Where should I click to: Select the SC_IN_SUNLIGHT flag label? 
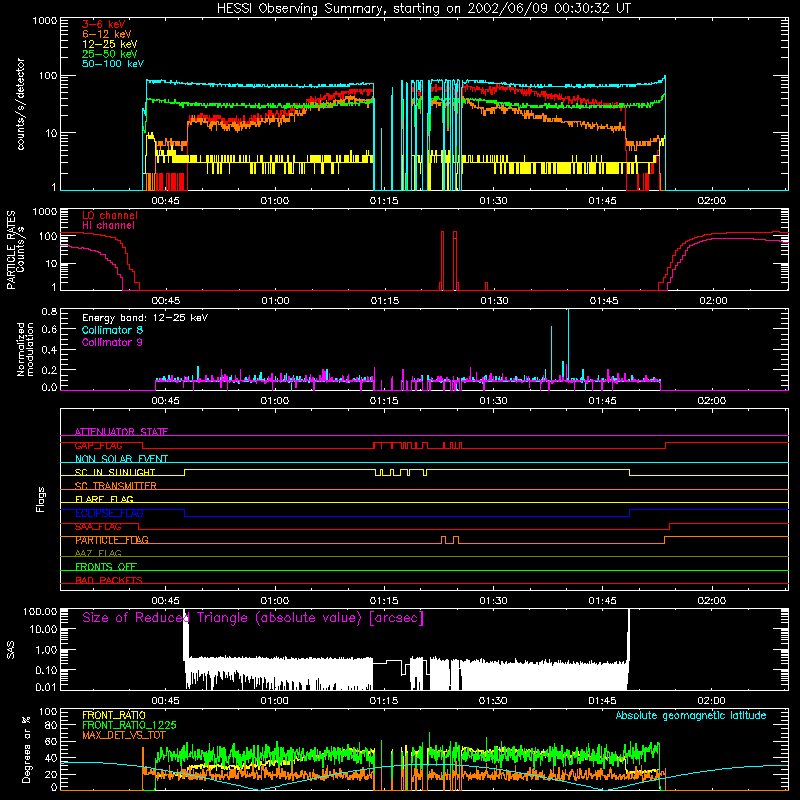[115, 472]
